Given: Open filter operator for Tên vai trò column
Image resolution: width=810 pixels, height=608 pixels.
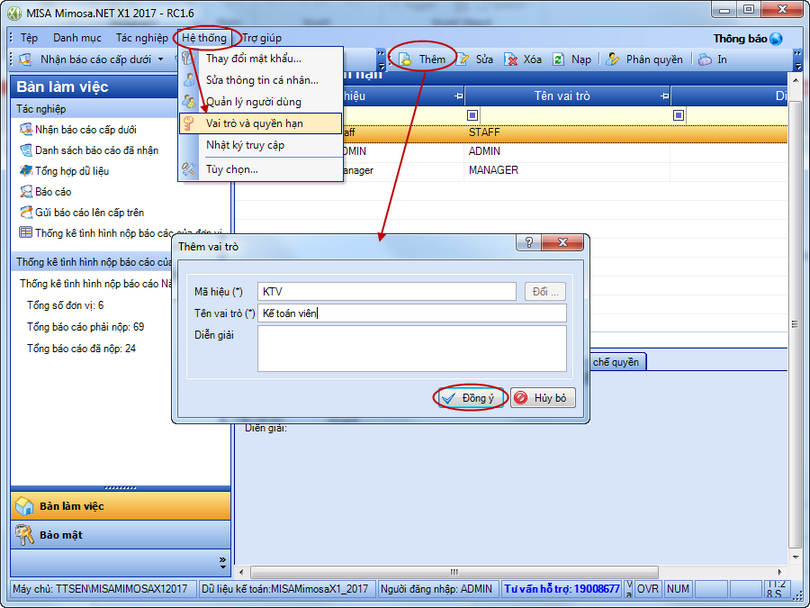Looking at the screenshot, I should (678, 115).
